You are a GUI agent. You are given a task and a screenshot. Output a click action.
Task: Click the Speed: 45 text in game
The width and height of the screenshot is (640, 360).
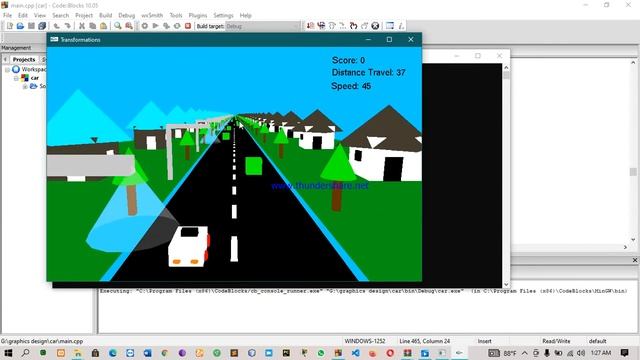pyautogui.click(x=351, y=86)
